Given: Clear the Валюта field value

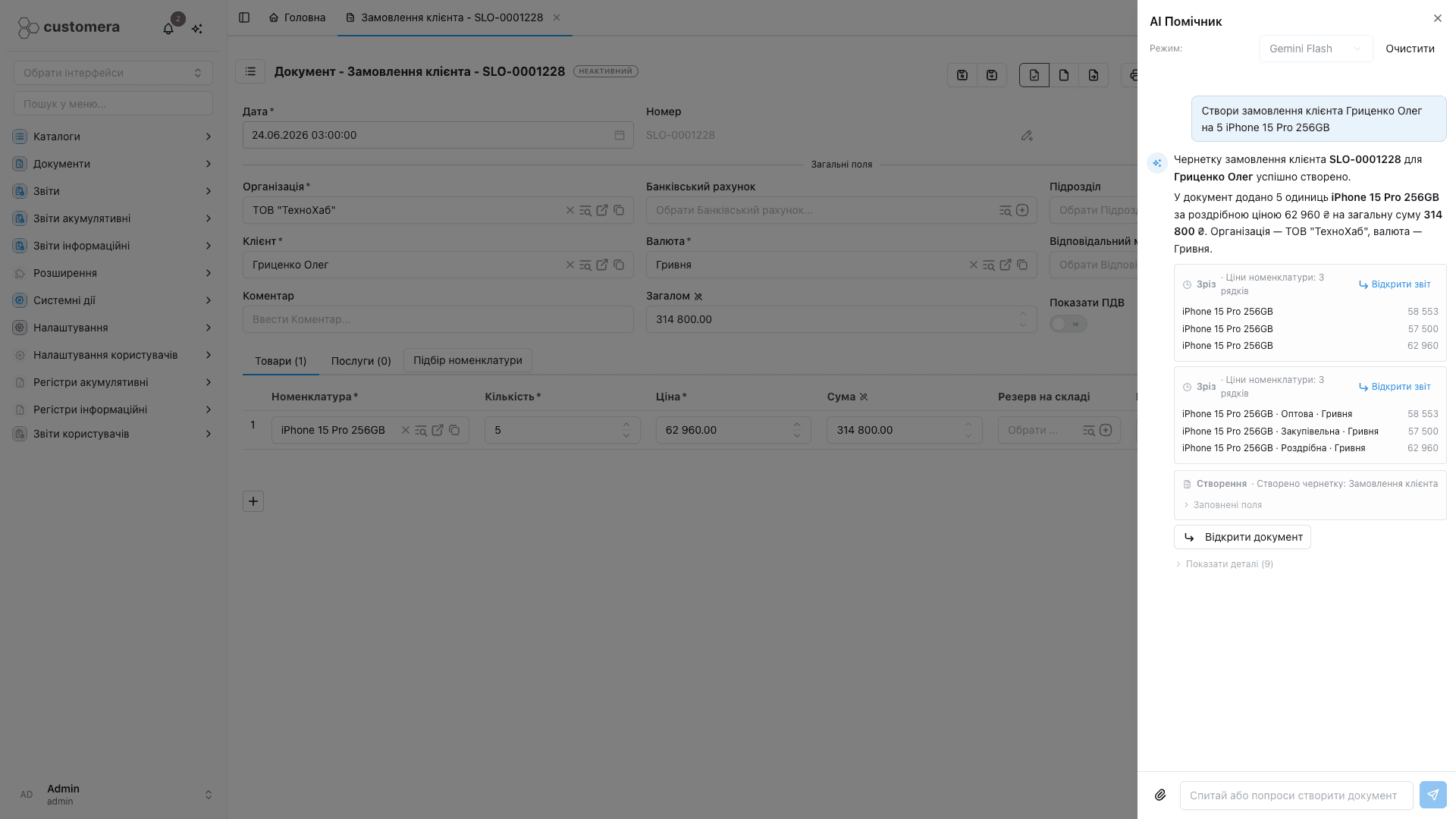Looking at the screenshot, I should (x=974, y=265).
